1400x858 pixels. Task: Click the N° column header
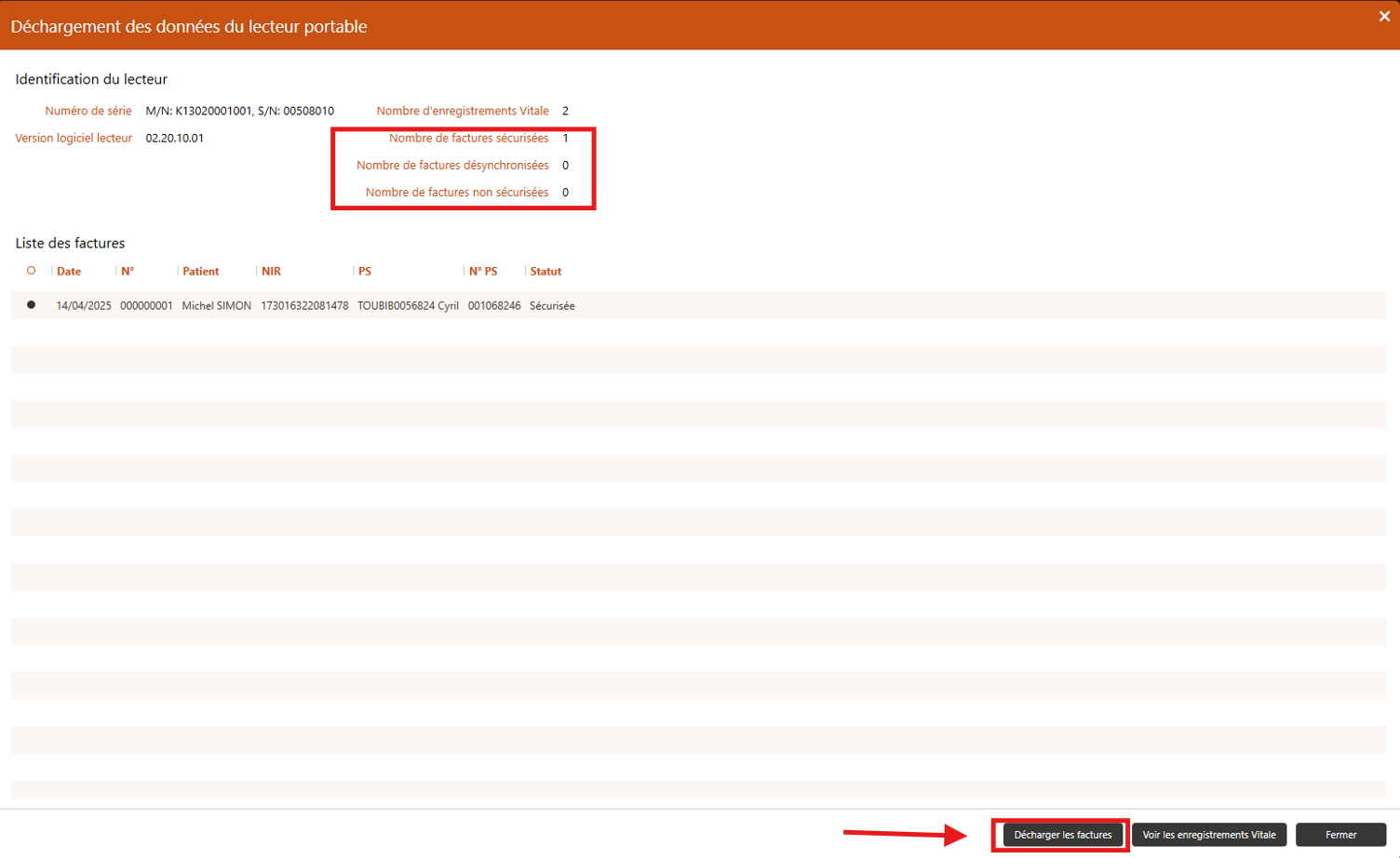coord(128,272)
